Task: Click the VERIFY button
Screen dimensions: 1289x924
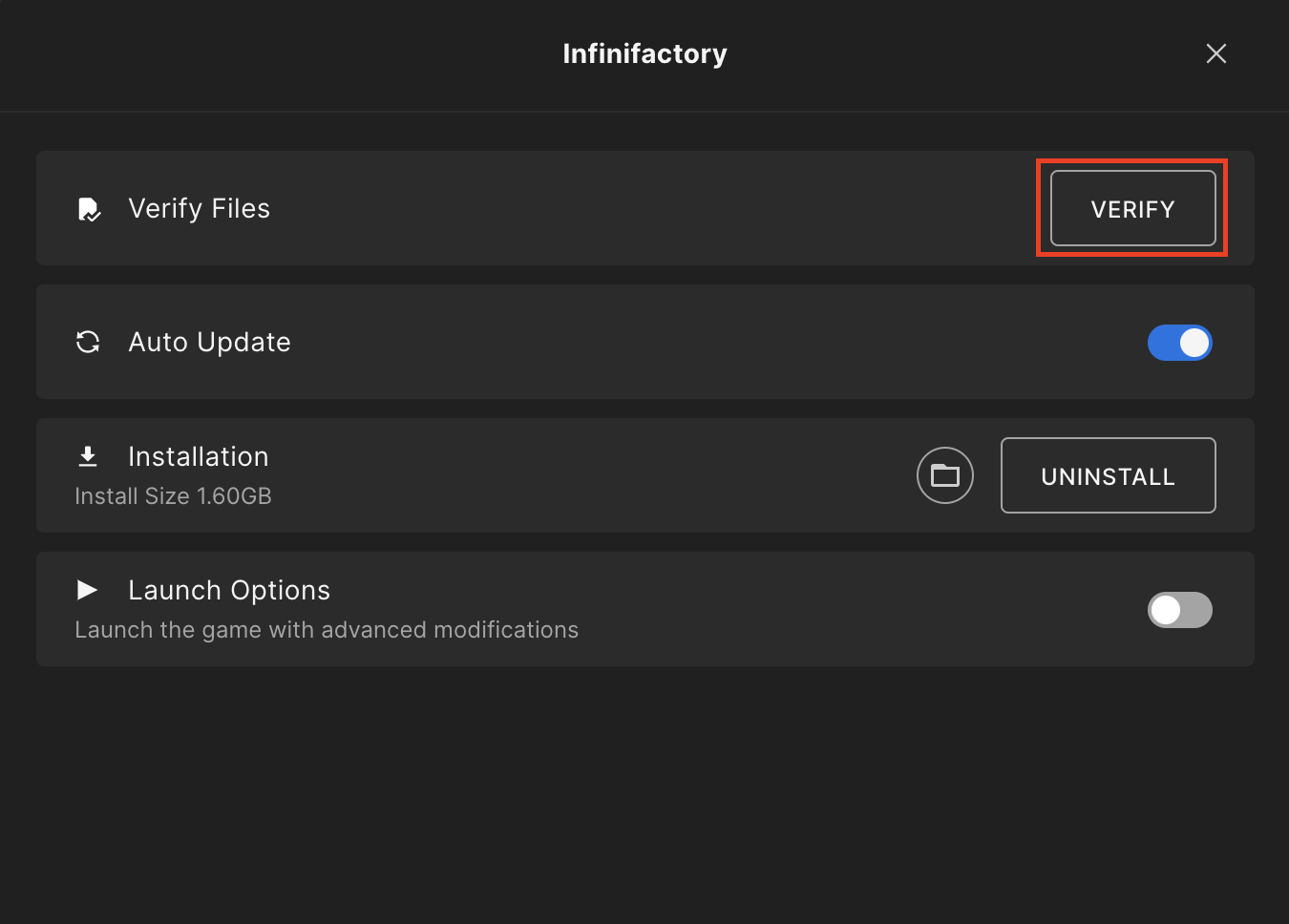Action: pyautogui.click(x=1132, y=208)
